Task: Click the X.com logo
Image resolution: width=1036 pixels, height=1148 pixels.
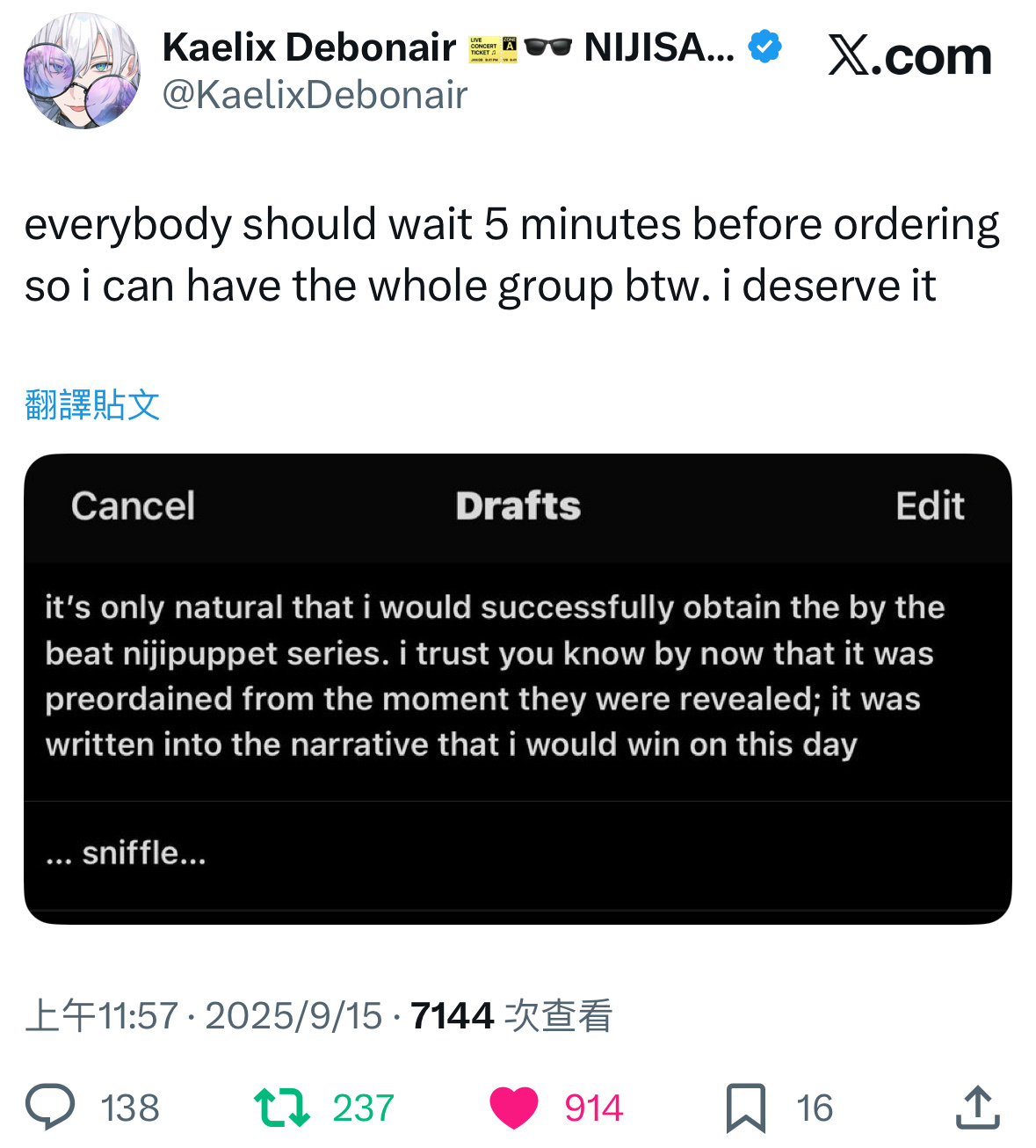Action: point(909,57)
